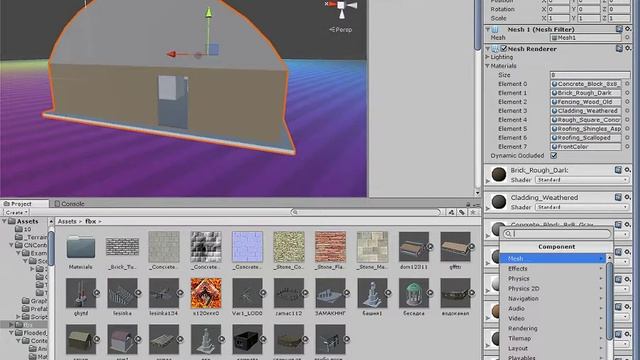Toggle the Dynamic Occluded checkbox
Viewport: 640px width, 360px height.
pos(554,156)
